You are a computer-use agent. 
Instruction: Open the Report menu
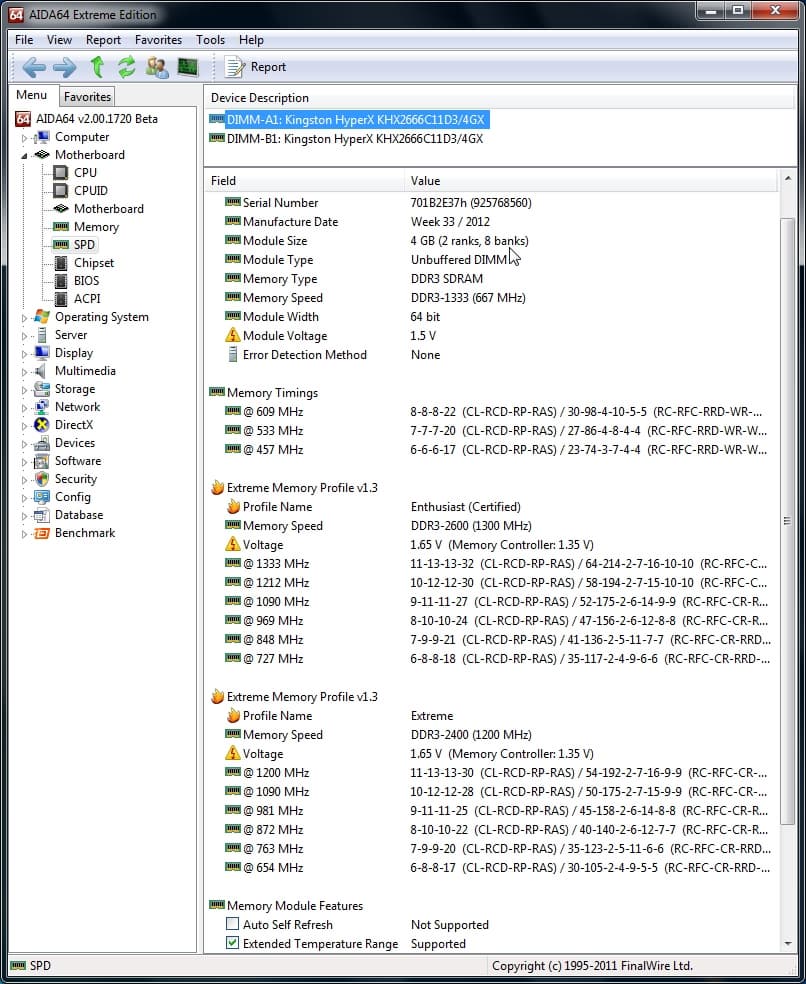pos(103,40)
